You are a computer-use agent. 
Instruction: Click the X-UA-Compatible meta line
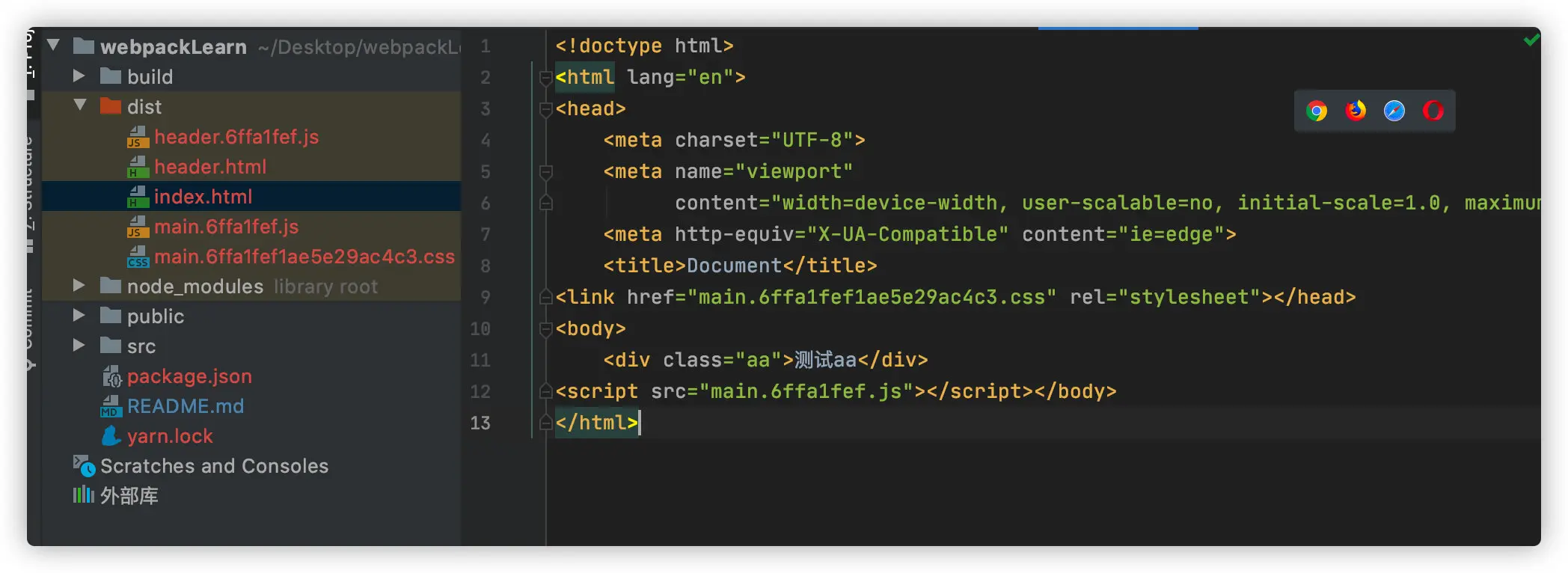coord(919,234)
